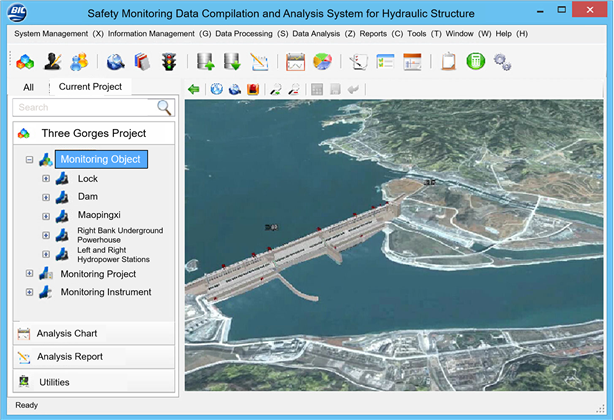Open the Help menu
This screenshot has height=420, width=614.
point(512,34)
